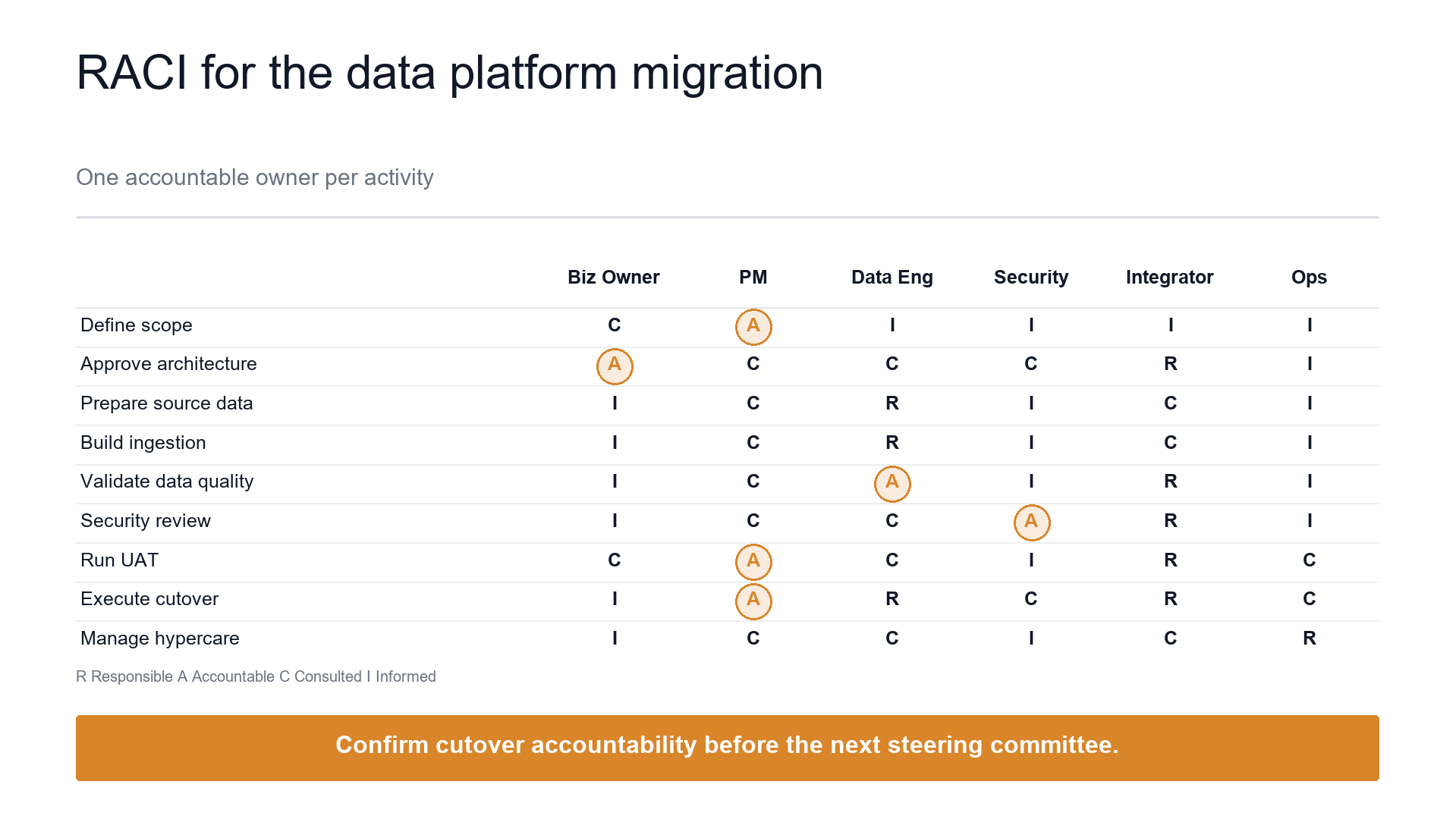The width and height of the screenshot is (1456, 819).
Task: Click the 'Approve architecture' row label
Action: (x=168, y=364)
